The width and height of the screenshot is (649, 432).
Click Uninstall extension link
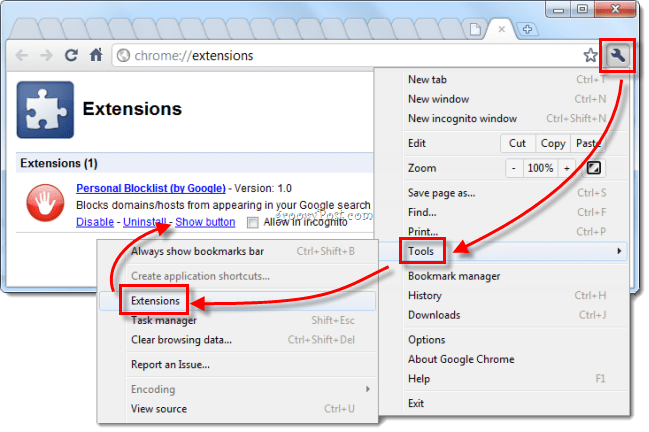(x=144, y=222)
